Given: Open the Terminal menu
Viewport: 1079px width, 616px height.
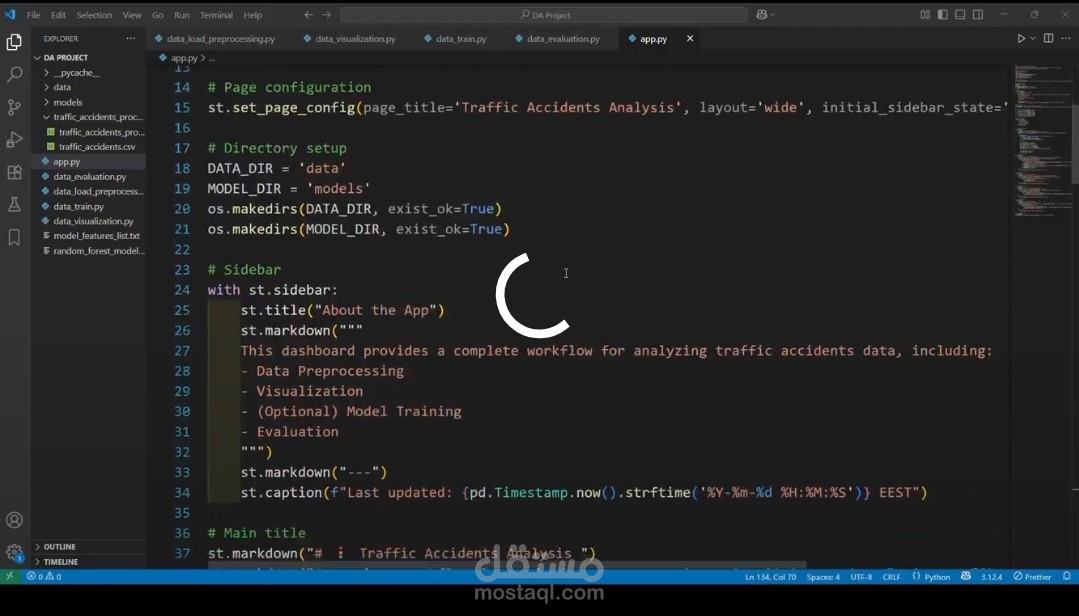Looking at the screenshot, I should (216, 14).
